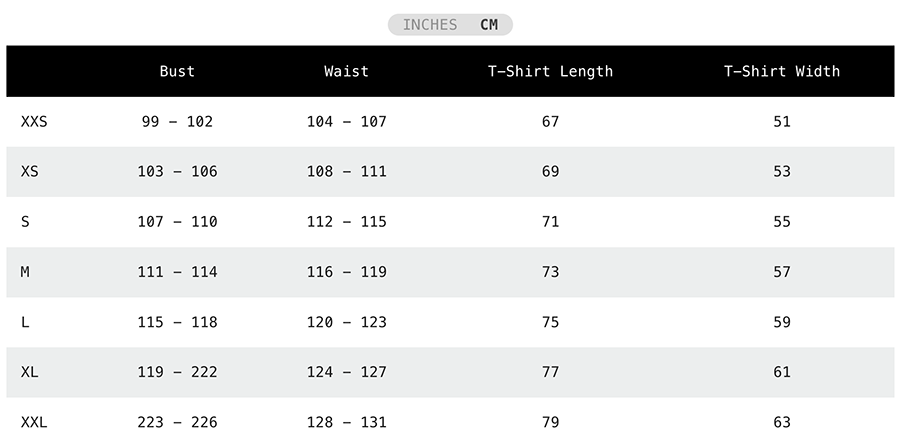Viewport: 900px width, 446px height.
Task: Click the Waist column header
Action: click(346, 71)
